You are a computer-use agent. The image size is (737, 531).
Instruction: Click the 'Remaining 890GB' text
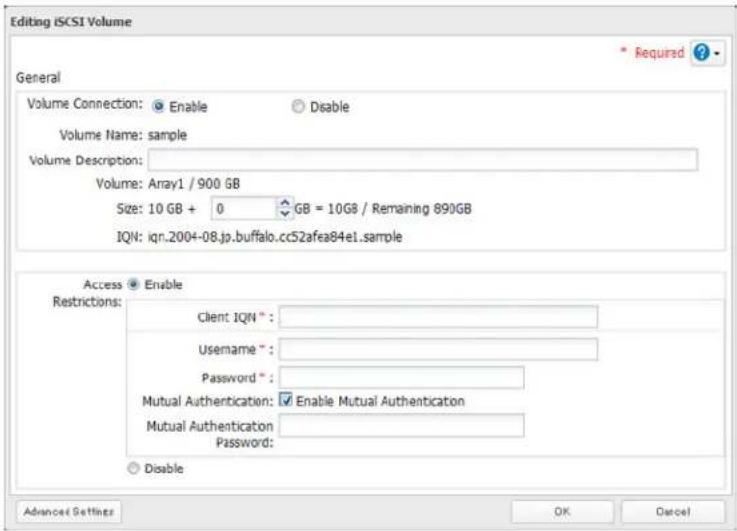coord(422,209)
